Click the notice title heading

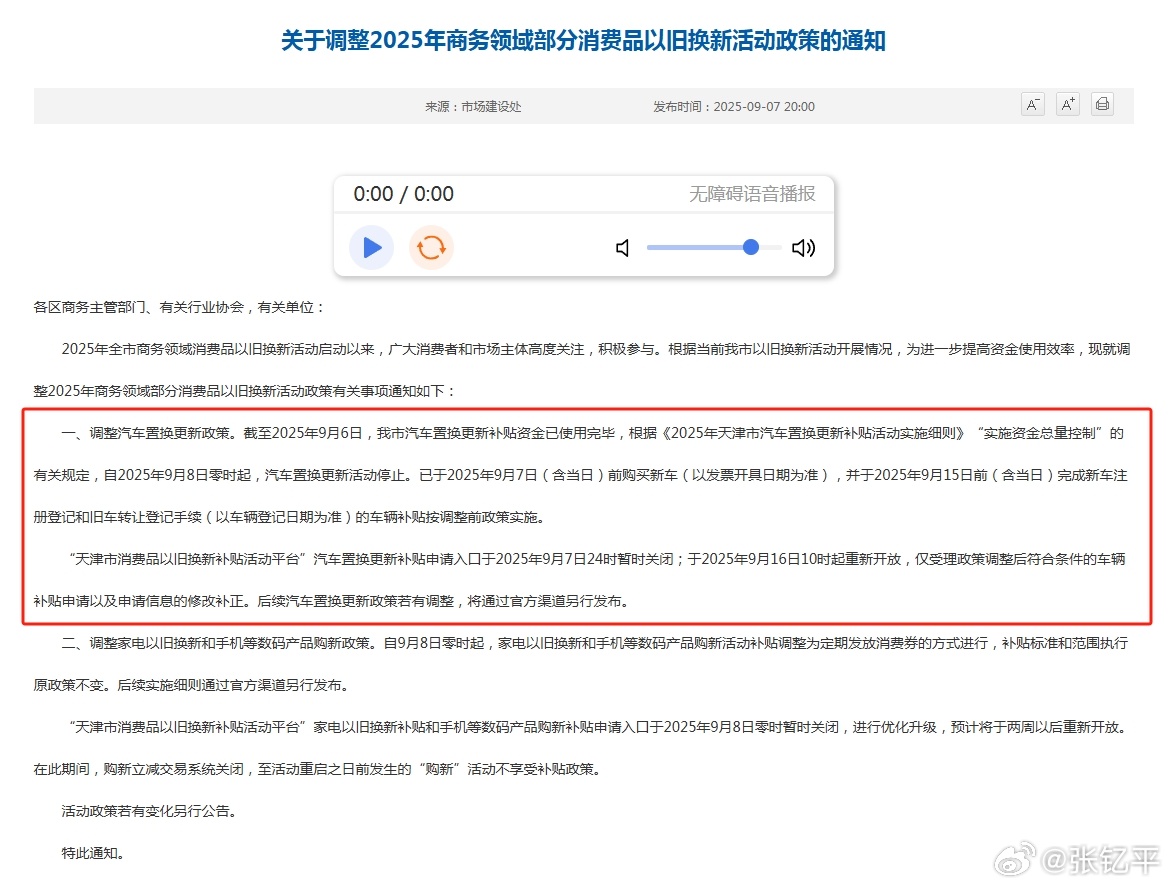click(583, 40)
